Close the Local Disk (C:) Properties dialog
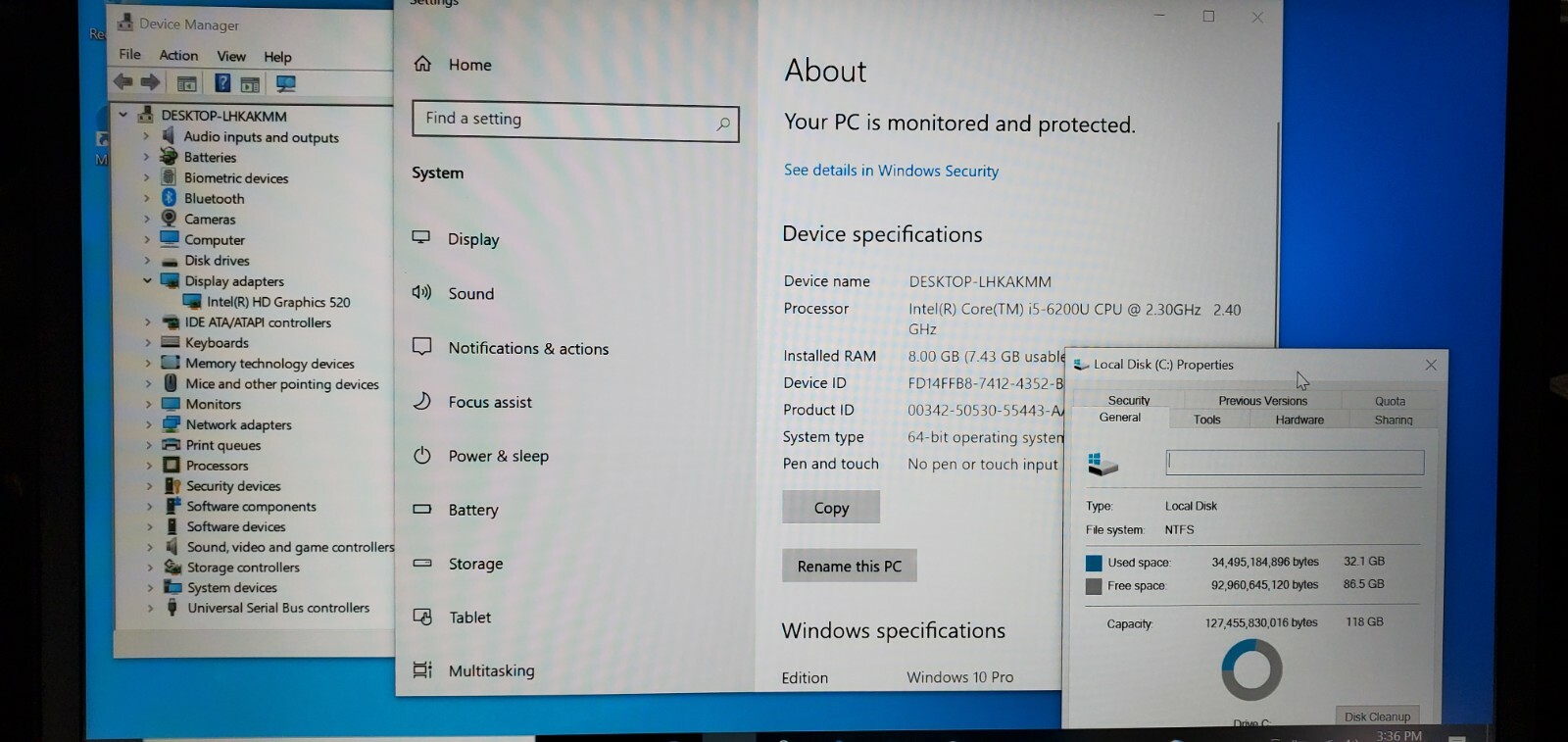 [x=1431, y=365]
